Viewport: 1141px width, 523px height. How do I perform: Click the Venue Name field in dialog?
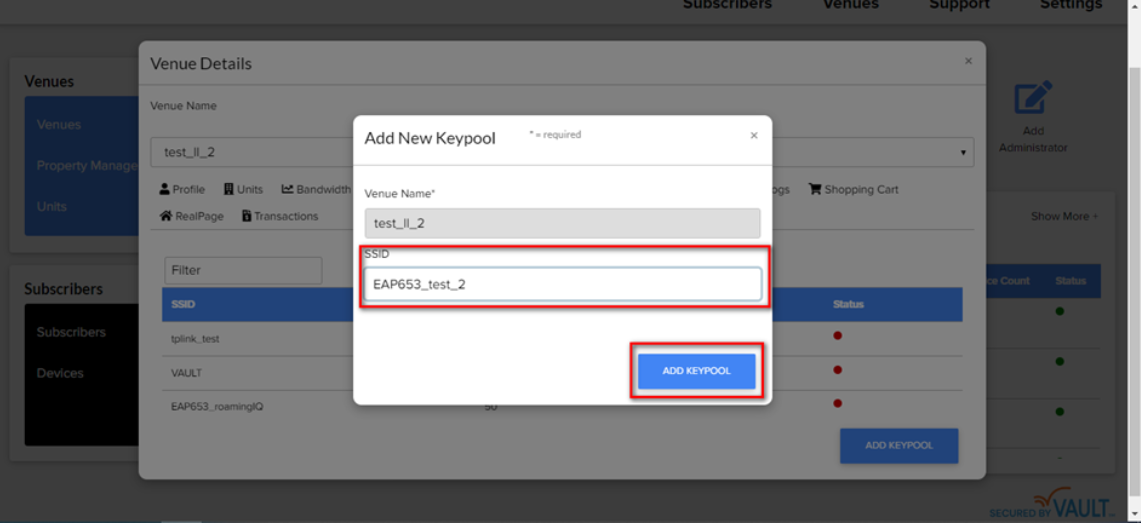(562, 223)
